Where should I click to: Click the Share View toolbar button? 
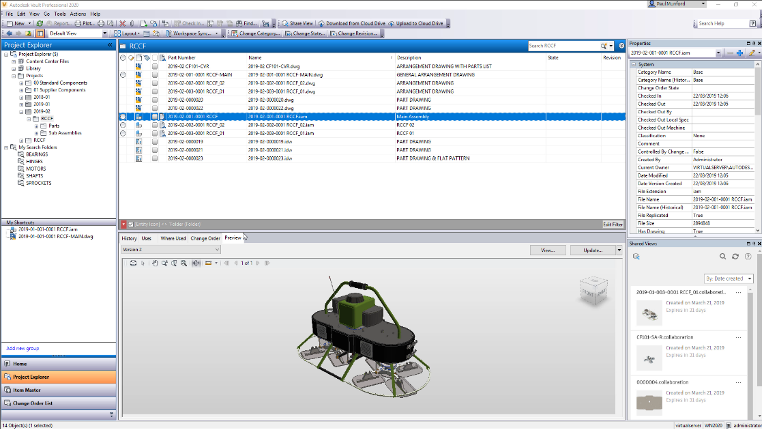pos(297,23)
